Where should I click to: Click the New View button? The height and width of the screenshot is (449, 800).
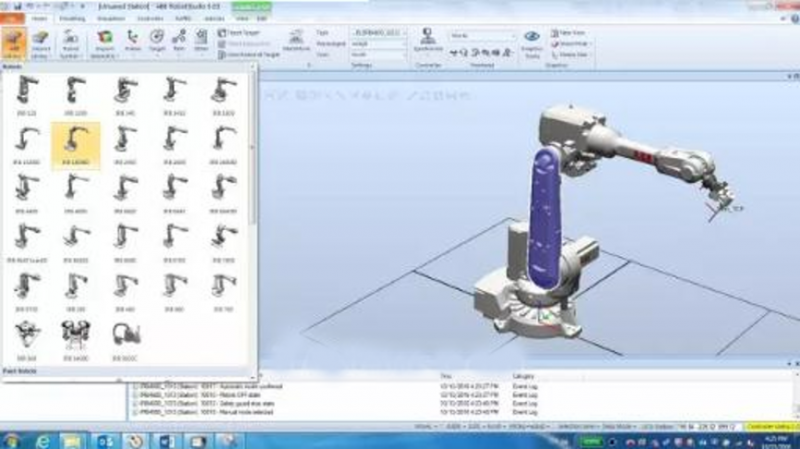[568, 33]
